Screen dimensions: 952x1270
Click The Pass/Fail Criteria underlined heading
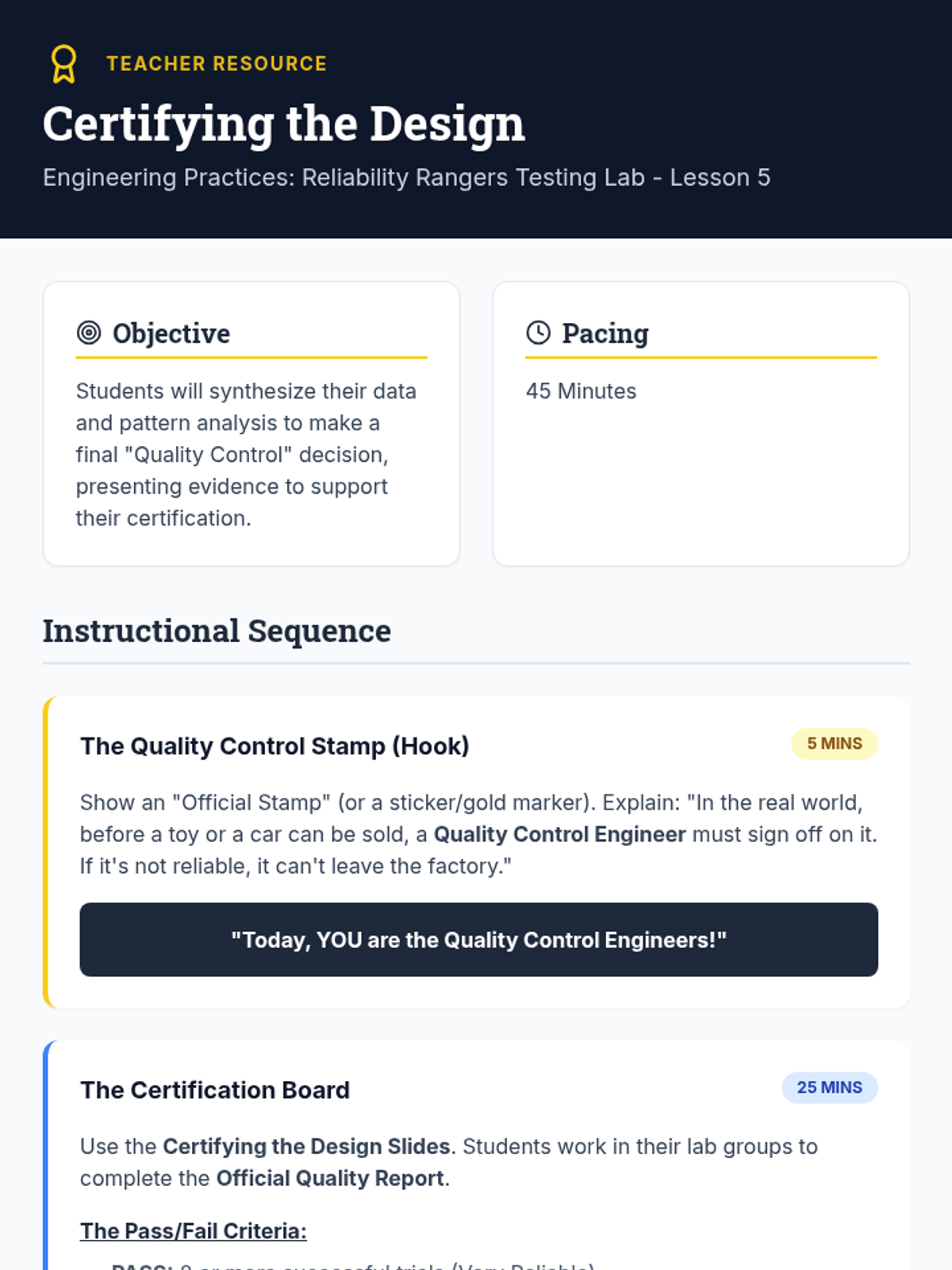pos(193,1231)
